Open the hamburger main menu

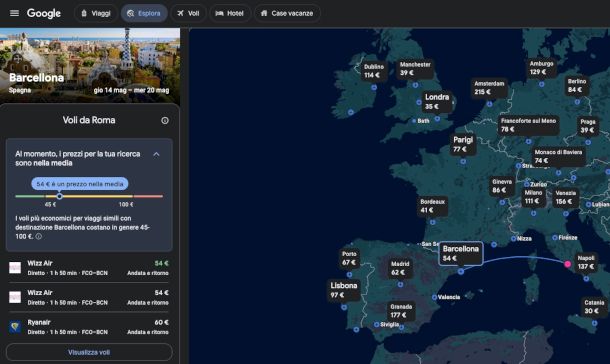14,13
